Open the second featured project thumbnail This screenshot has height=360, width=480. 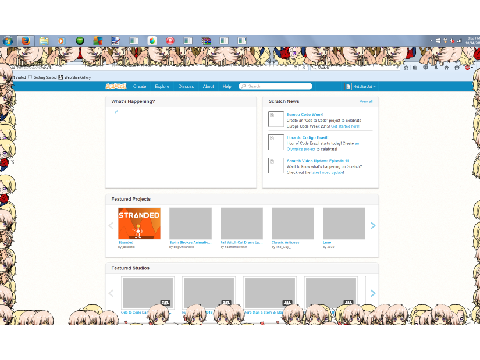(x=190, y=223)
